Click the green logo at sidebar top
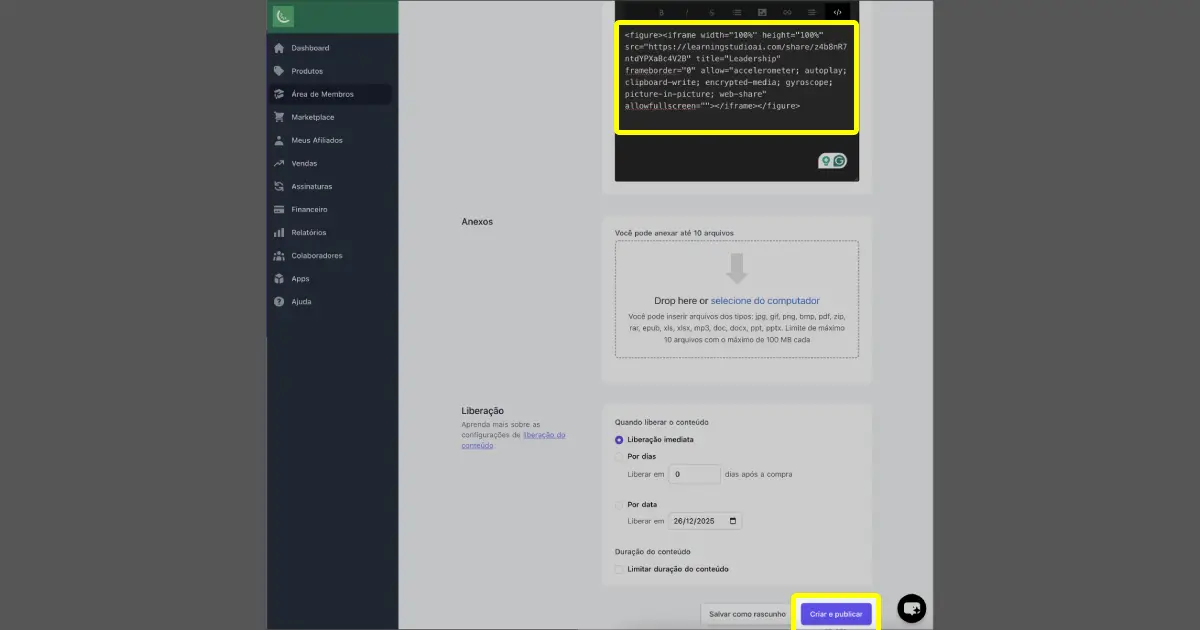Image resolution: width=1200 pixels, height=630 pixels. click(x=284, y=17)
